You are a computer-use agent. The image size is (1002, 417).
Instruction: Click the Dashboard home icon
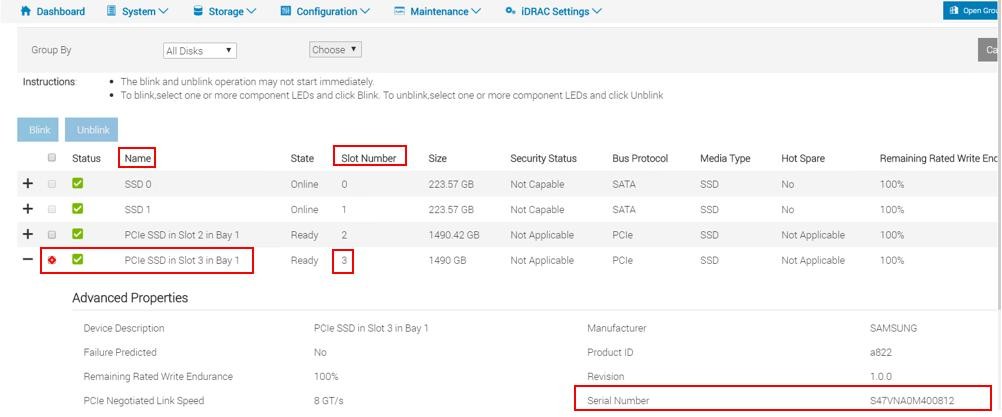pos(26,11)
